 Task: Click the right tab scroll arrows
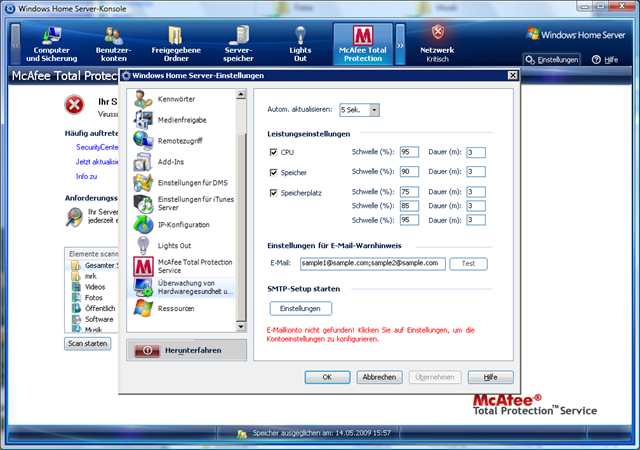(x=400, y=44)
